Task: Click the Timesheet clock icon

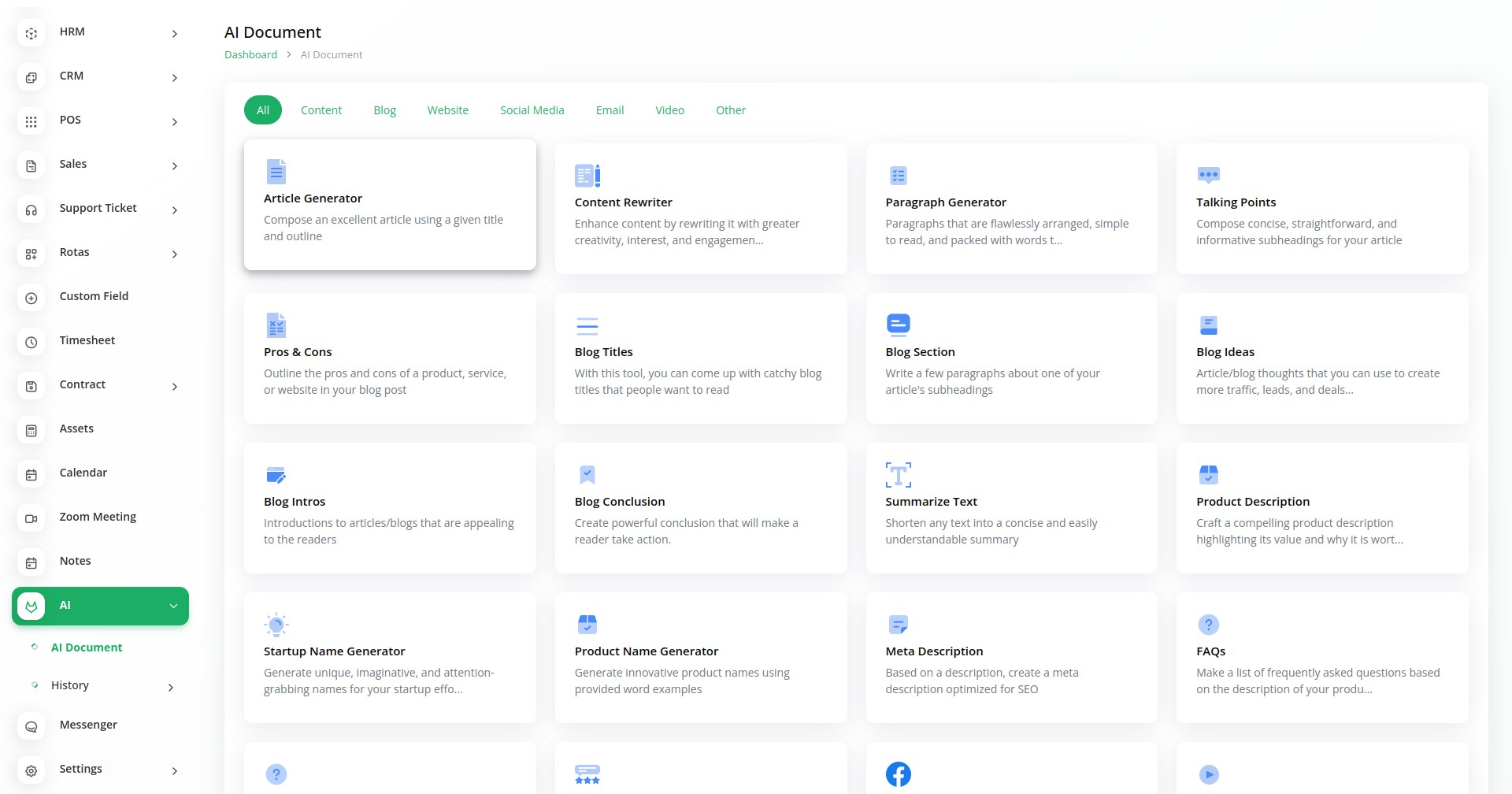Action: point(31,342)
